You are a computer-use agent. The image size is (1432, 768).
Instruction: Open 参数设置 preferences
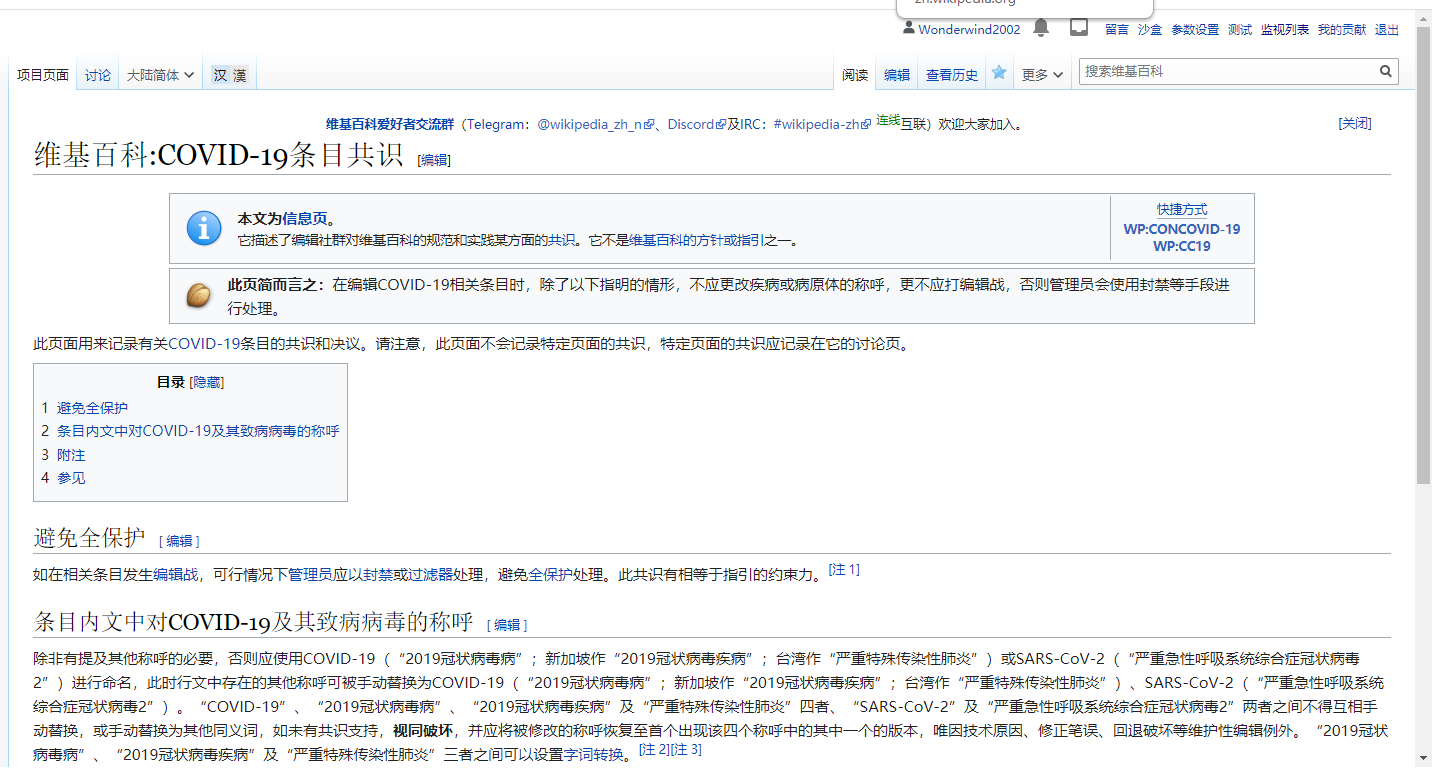pyautogui.click(x=1195, y=30)
